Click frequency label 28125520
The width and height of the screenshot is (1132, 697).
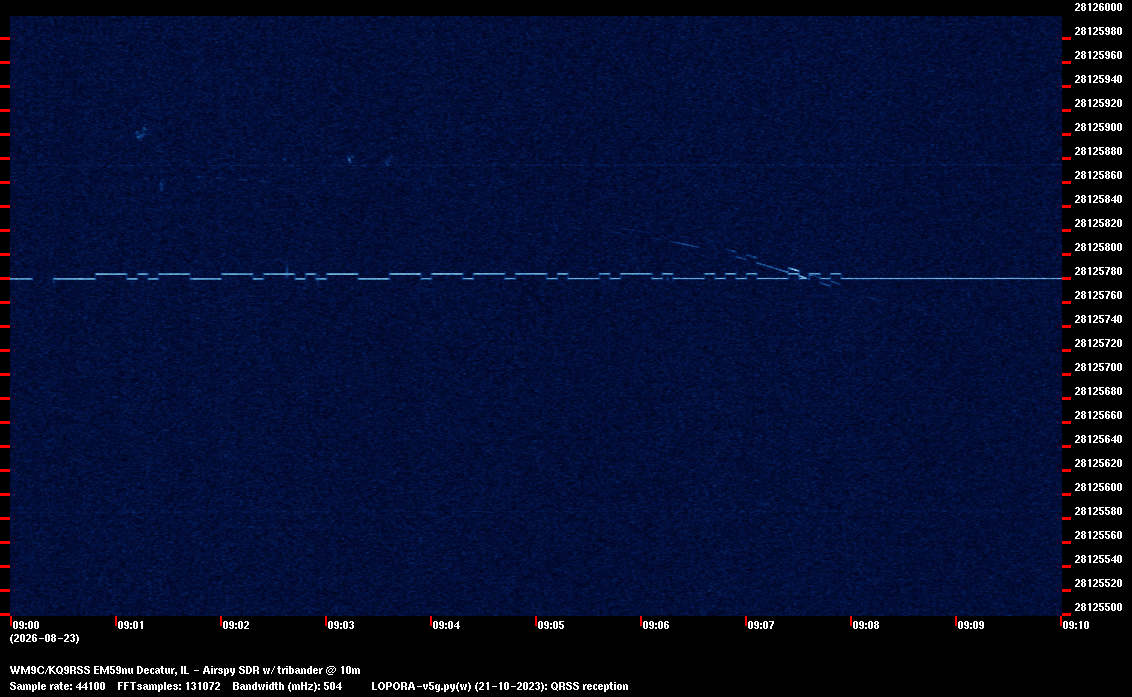(1098, 583)
